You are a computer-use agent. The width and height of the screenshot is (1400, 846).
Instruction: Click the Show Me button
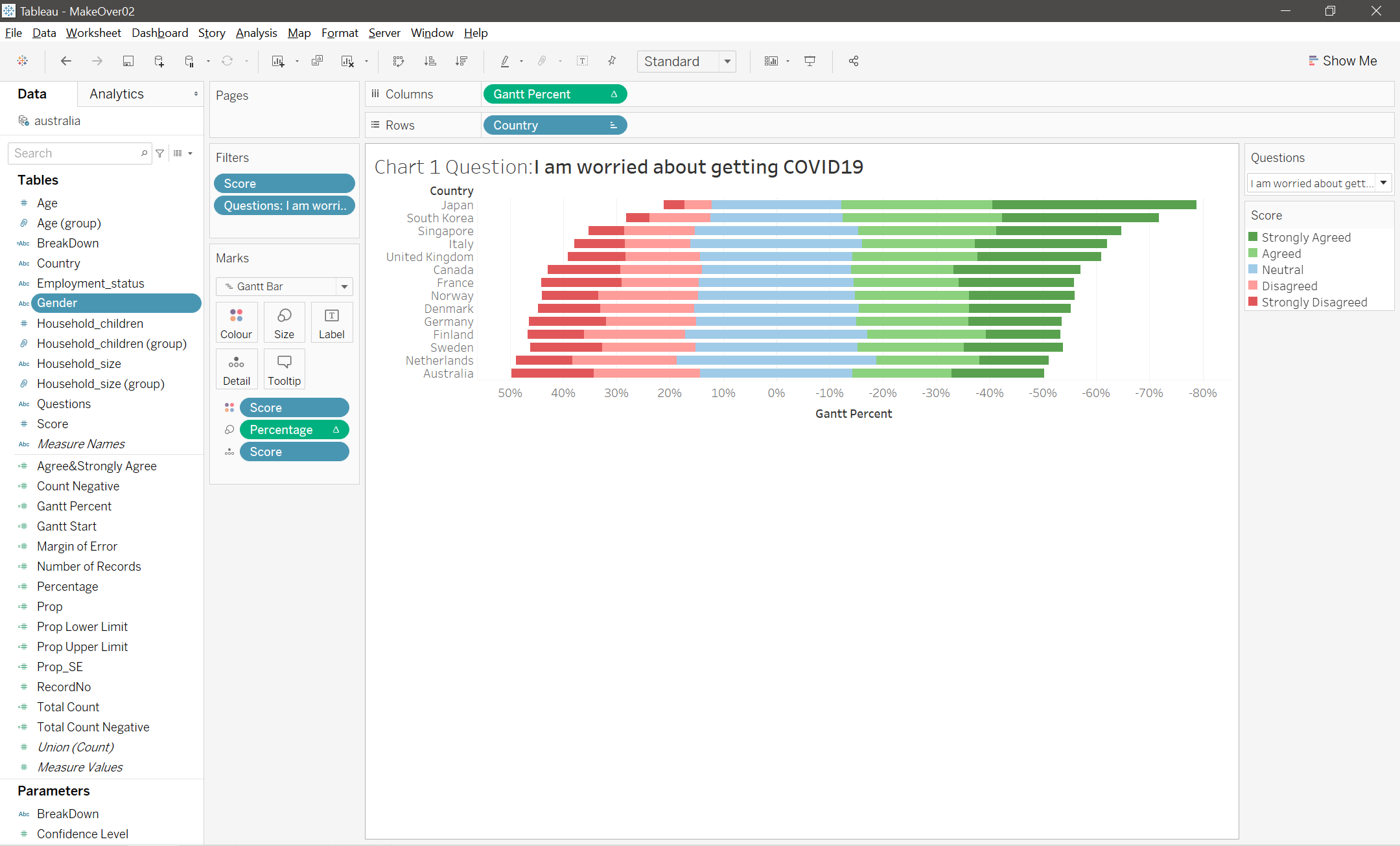tap(1342, 61)
